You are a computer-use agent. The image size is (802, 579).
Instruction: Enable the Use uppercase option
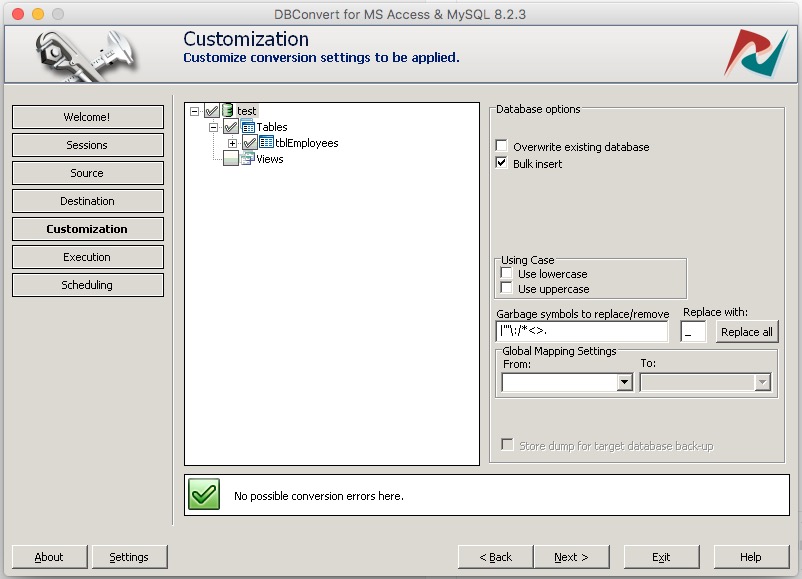(507, 287)
